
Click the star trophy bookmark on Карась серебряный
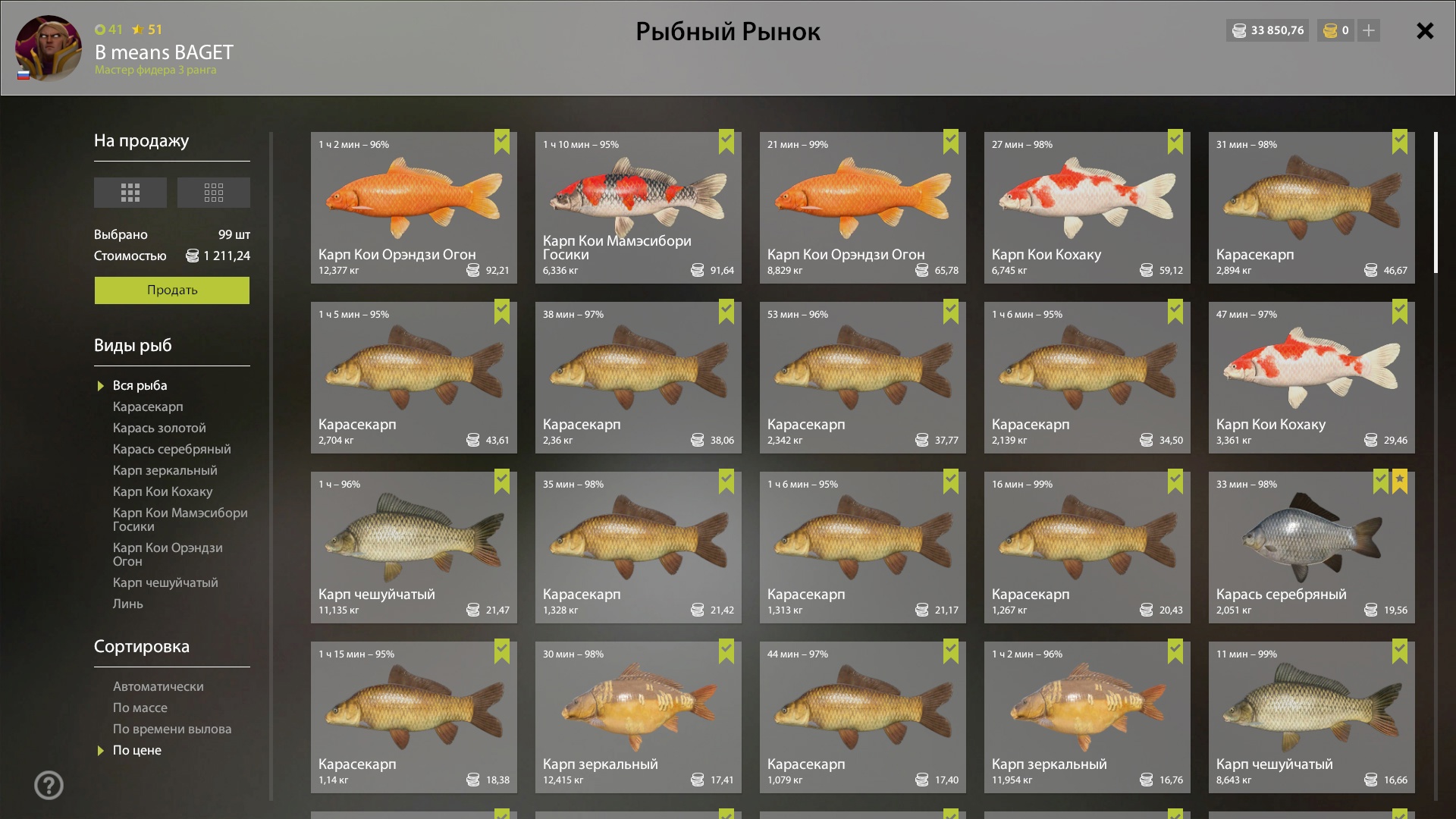coord(1400,482)
